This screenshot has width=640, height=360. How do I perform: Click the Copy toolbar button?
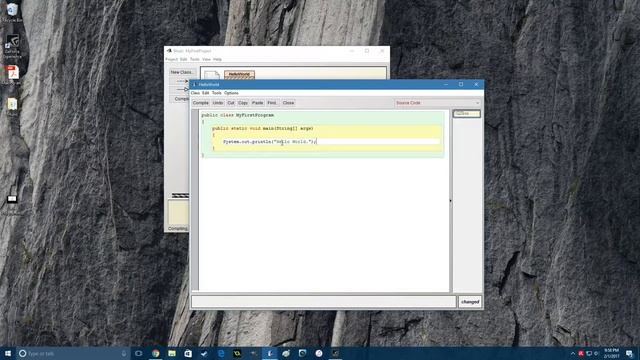243,103
